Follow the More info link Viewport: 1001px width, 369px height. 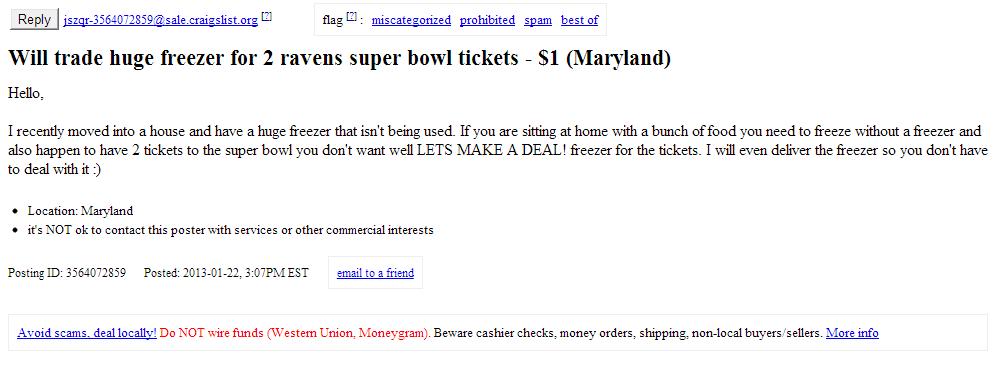[x=852, y=333]
